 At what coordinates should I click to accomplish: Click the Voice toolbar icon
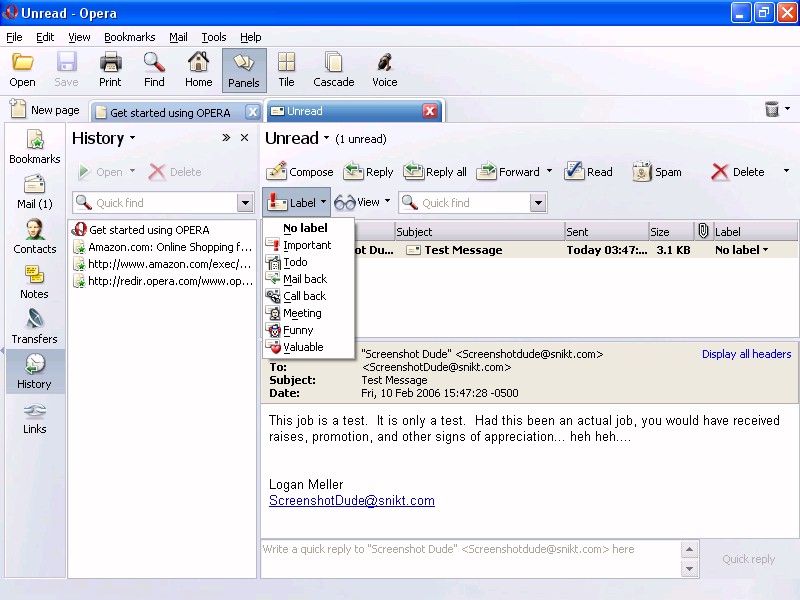coord(384,69)
